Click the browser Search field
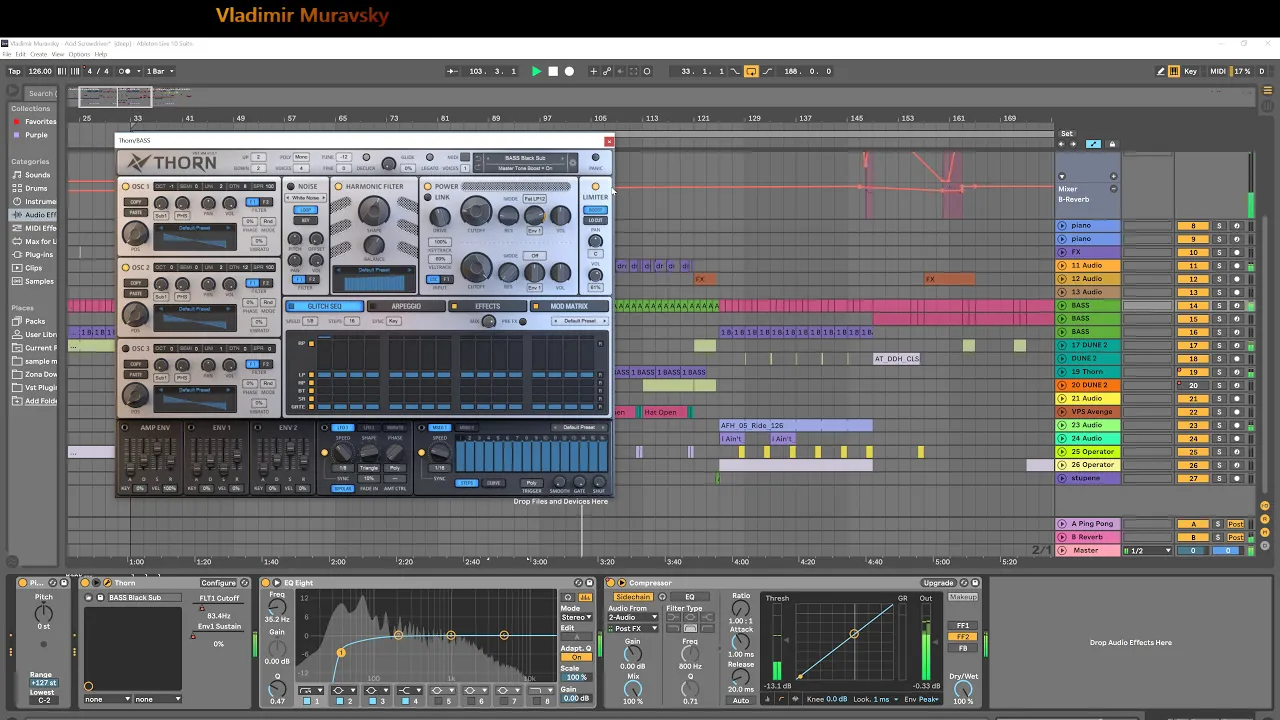 coord(40,93)
